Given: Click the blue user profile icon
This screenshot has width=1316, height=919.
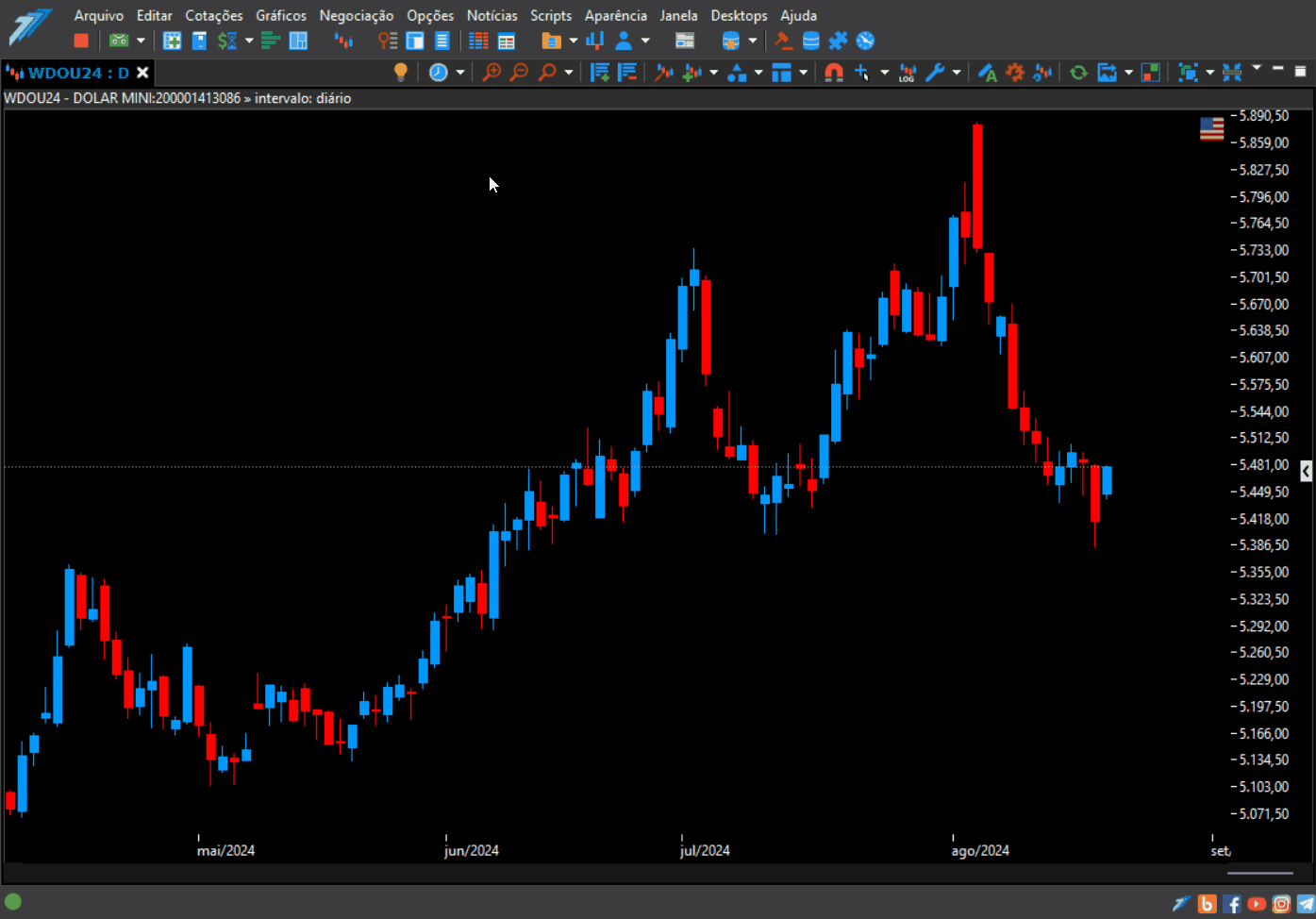Looking at the screenshot, I should (x=624, y=41).
